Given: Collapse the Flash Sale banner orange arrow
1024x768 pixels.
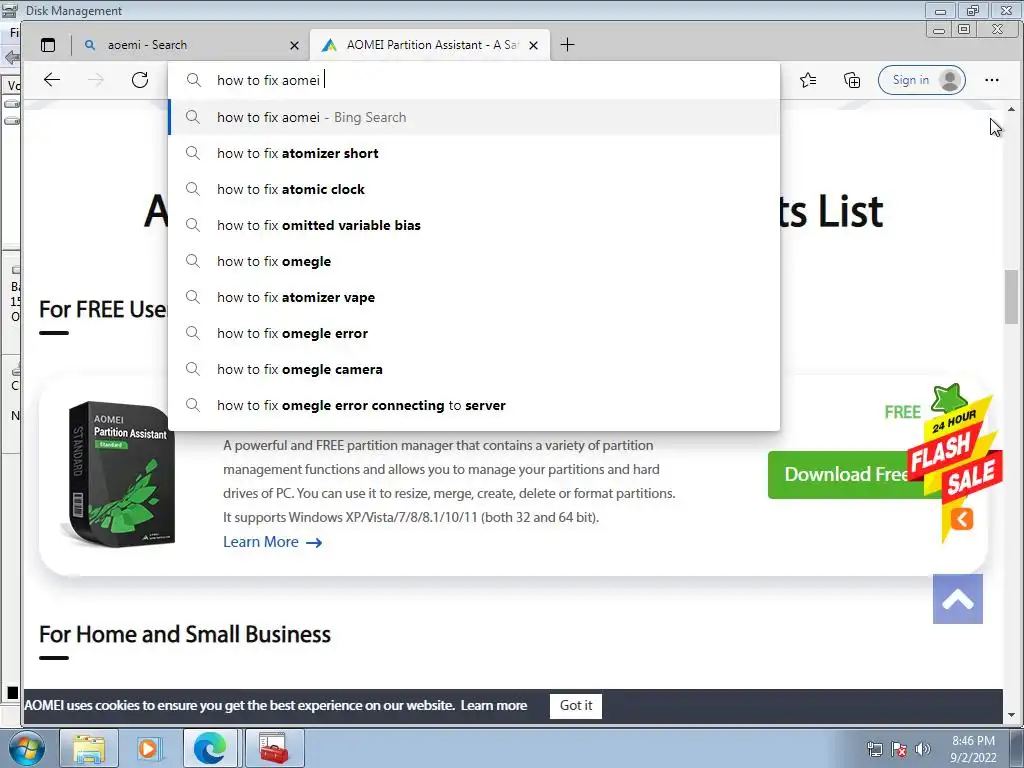Looking at the screenshot, I should click(x=961, y=519).
